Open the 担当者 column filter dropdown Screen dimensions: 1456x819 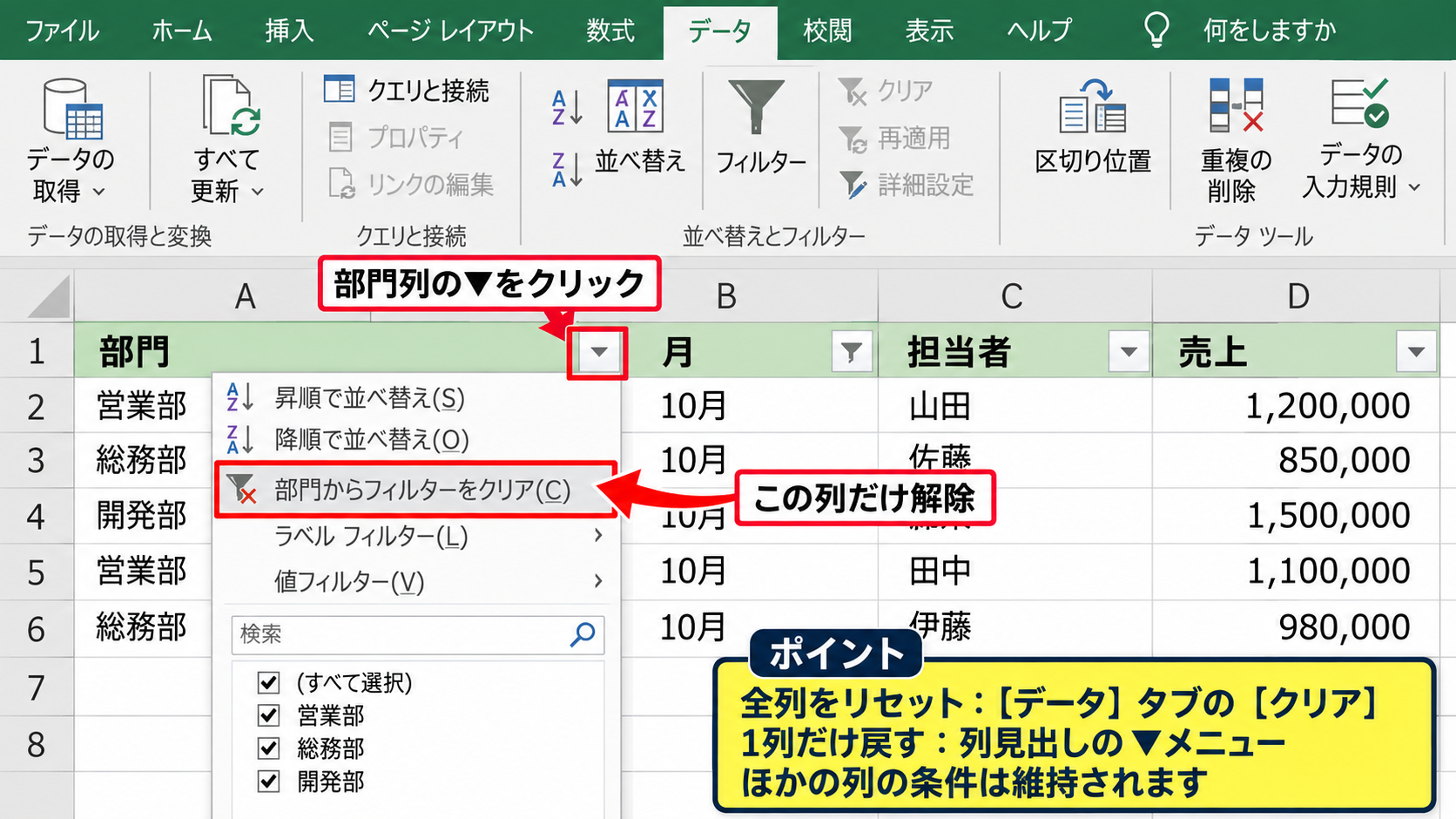pos(1129,352)
